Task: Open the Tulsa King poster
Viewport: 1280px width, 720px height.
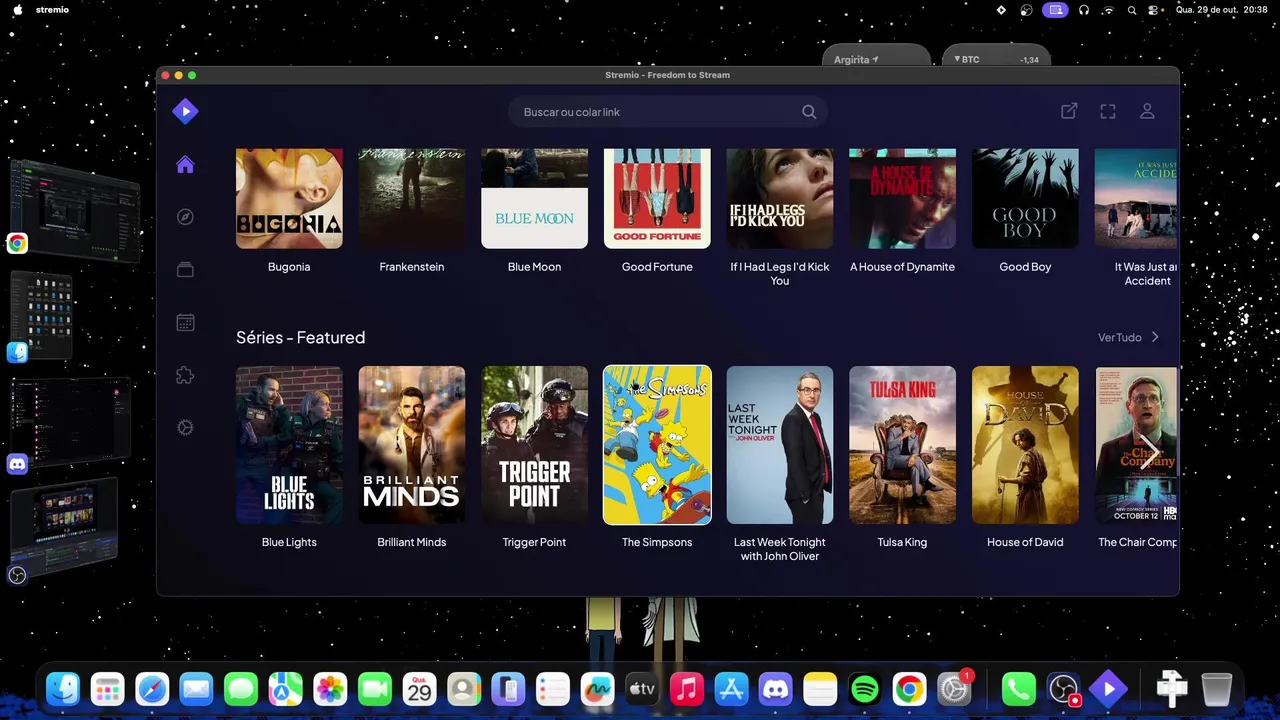Action: pos(903,445)
